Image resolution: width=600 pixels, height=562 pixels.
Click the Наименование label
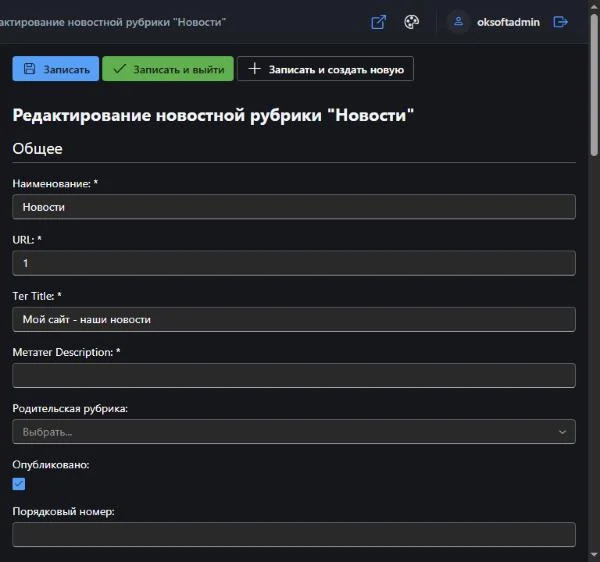click(55, 184)
